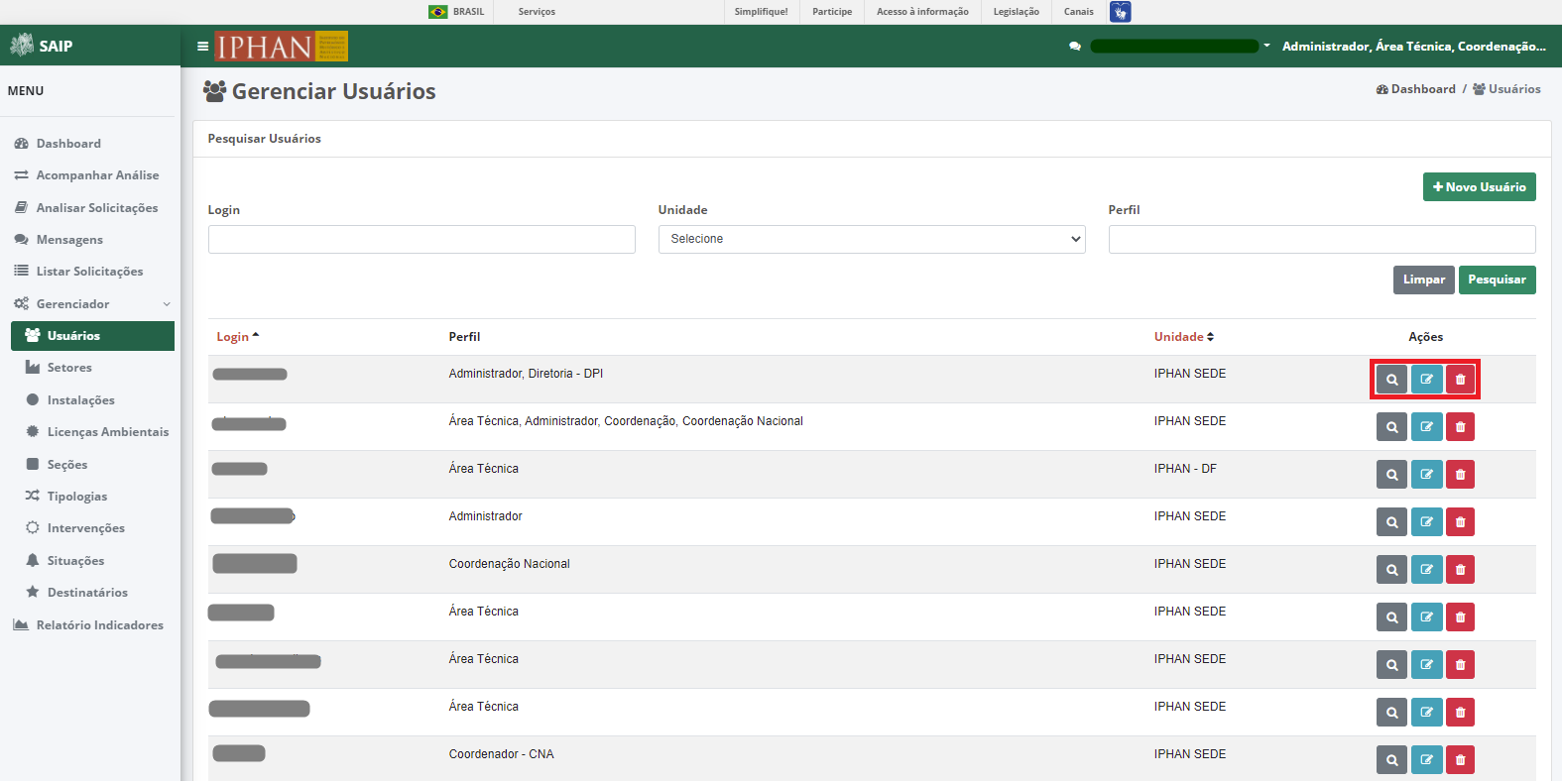Click the Brazil flag BRASIL link
The height and width of the screenshot is (784, 1562).
(456, 12)
